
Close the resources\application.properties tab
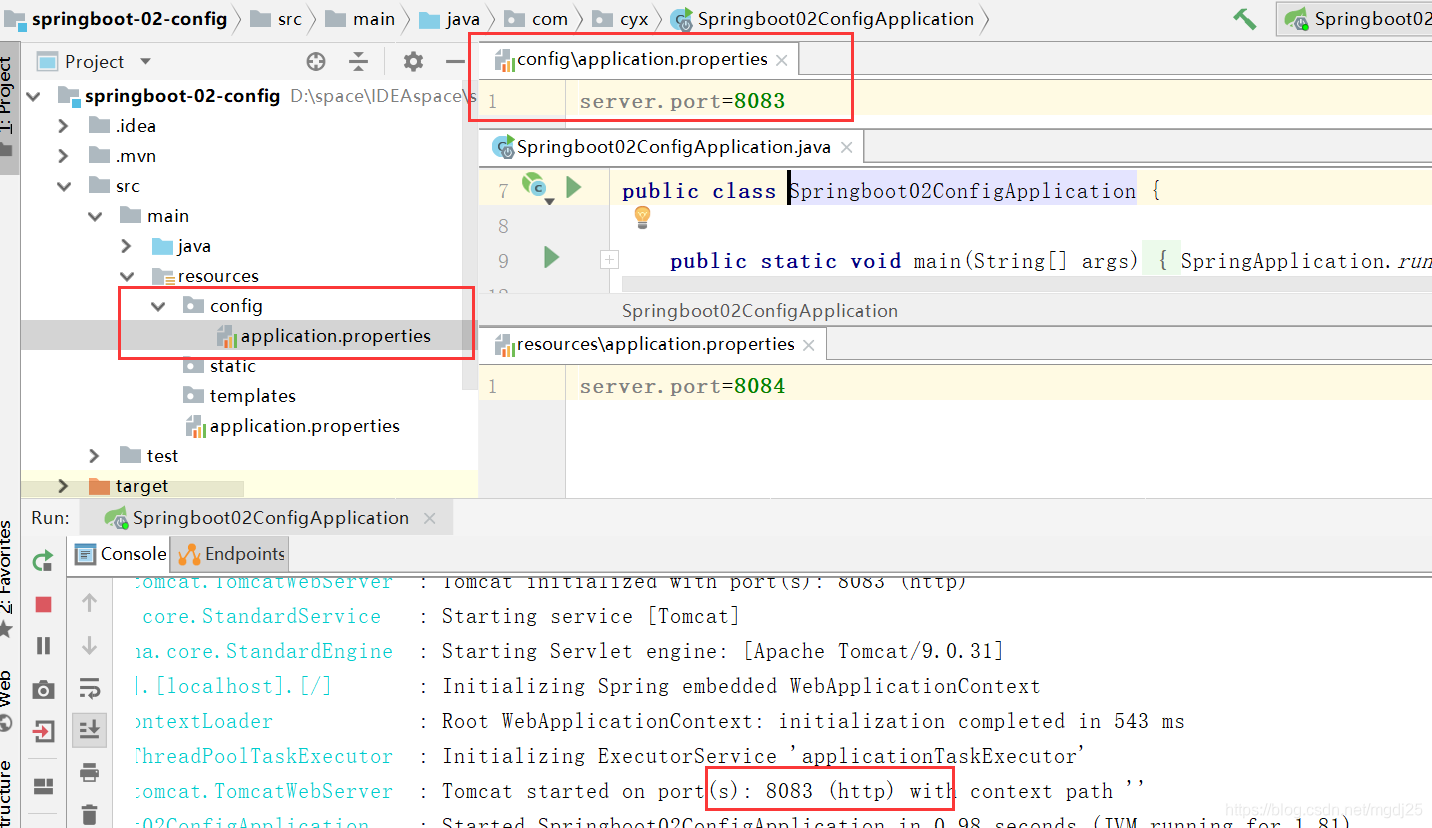point(808,345)
